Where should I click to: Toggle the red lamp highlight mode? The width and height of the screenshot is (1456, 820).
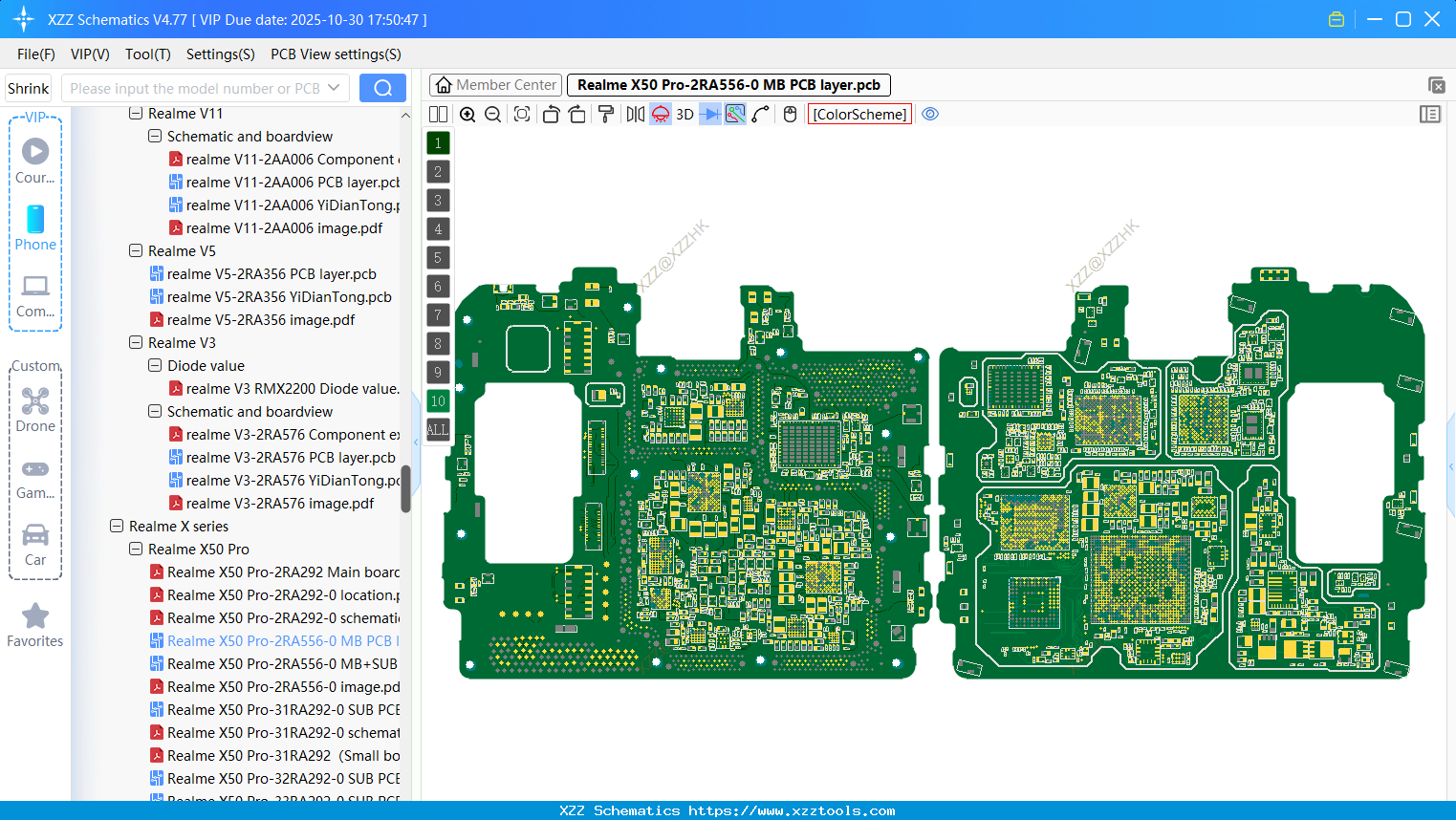click(x=660, y=114)
